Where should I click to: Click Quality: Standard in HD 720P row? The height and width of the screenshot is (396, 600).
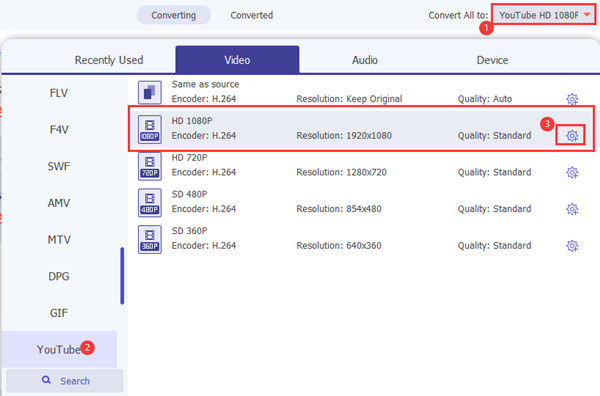[x=494, y=173]
